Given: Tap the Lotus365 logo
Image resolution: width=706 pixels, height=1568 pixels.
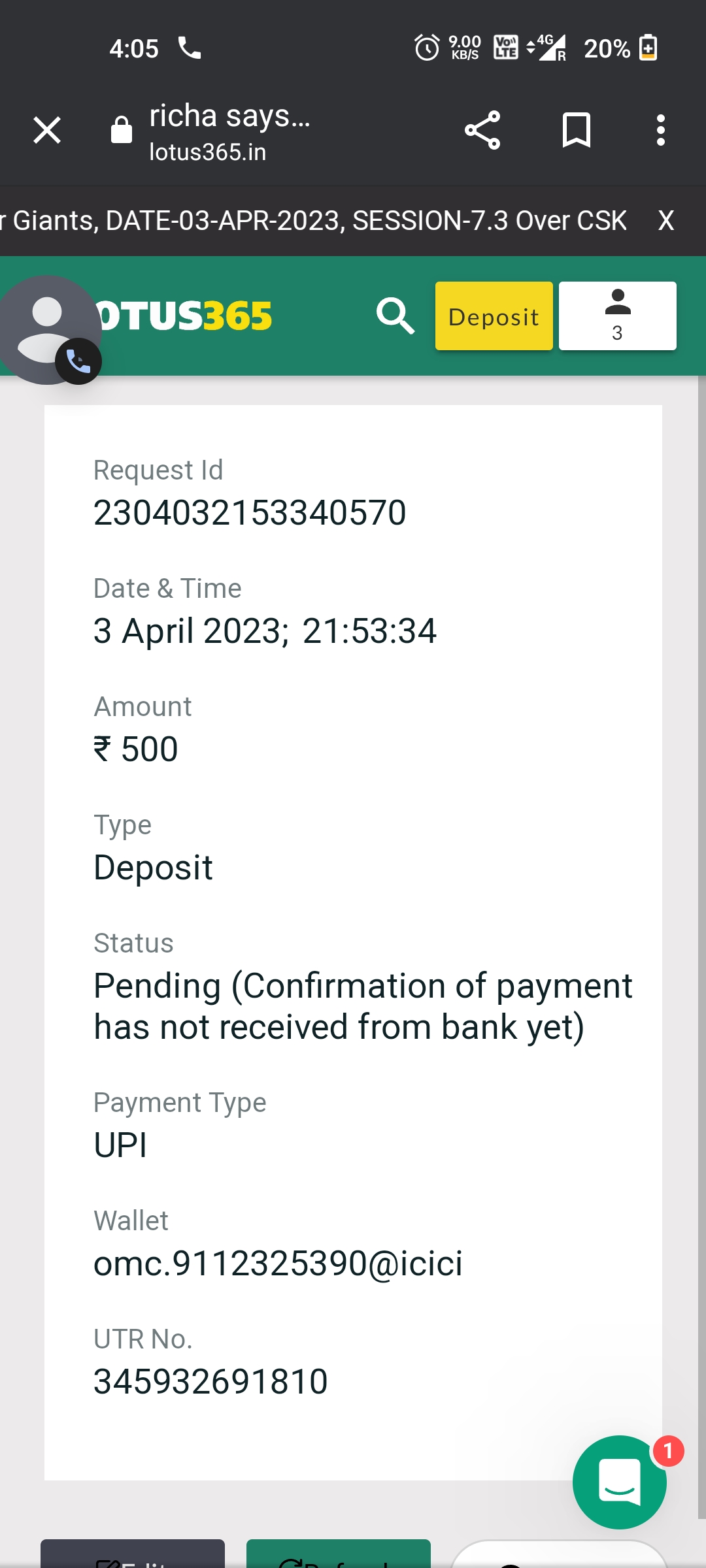Looking at the screenshot, I should 185,316.
